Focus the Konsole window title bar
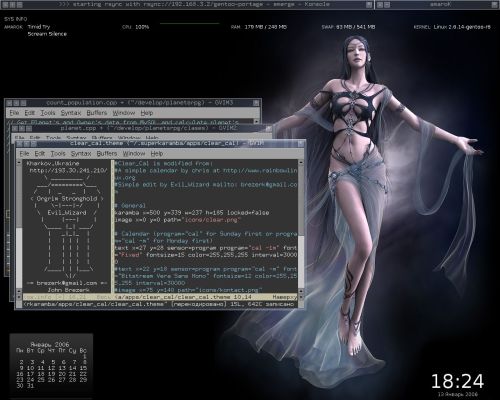This screenshot has width=500, height=400. pyautogui.click(x=187, y=4)
